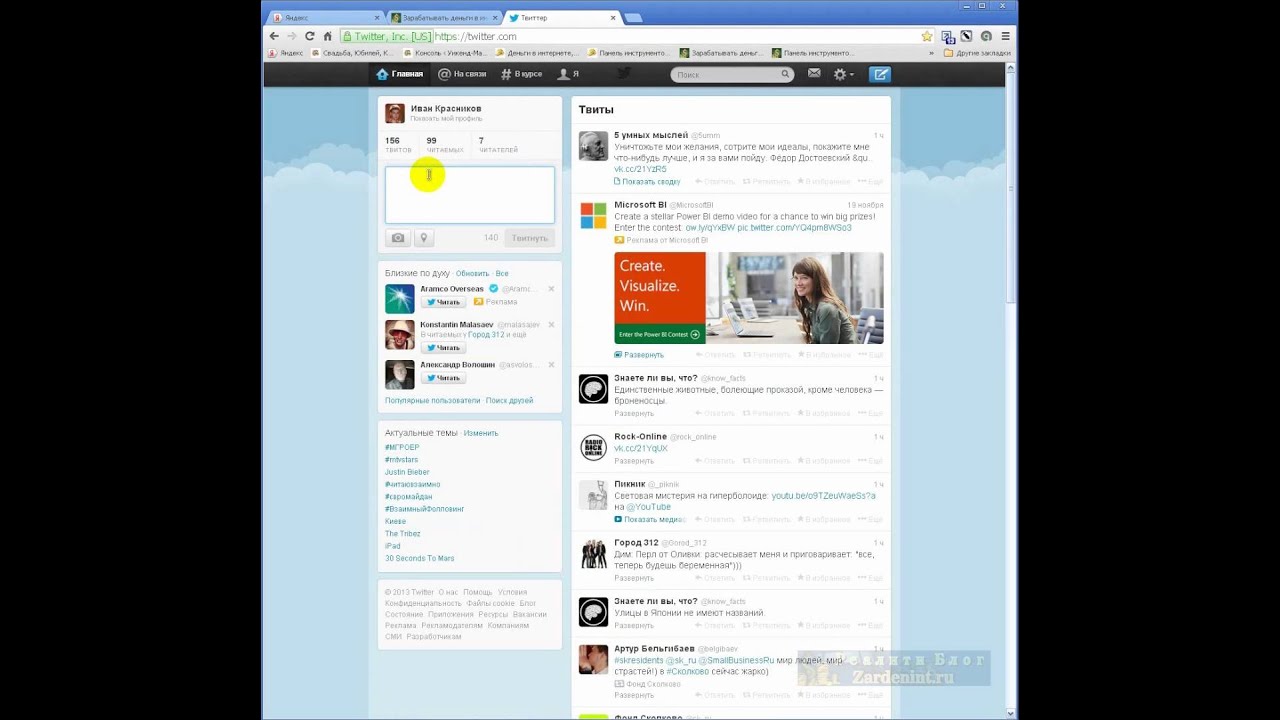
Task: Open the Другие закладки bookmarks folder
Action: coord(975,53)
